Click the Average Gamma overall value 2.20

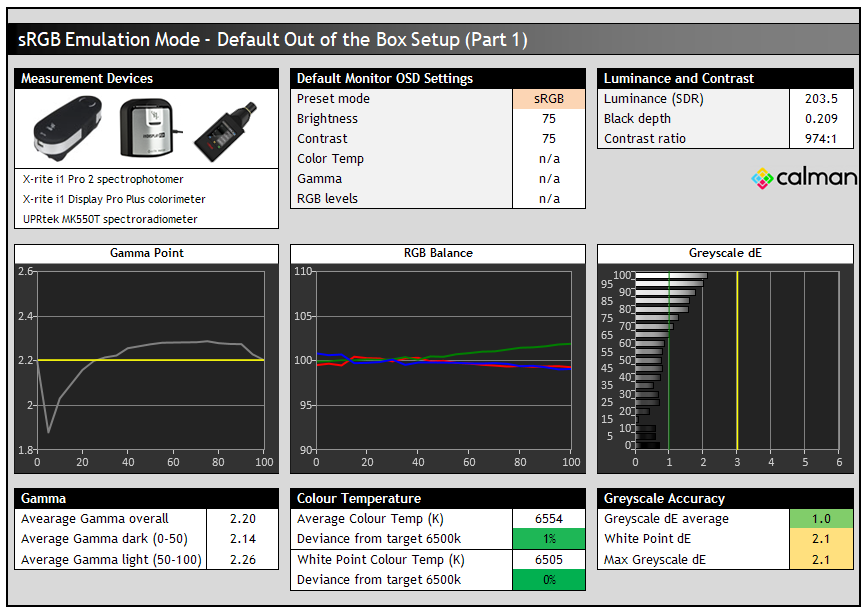pos(242,519)
